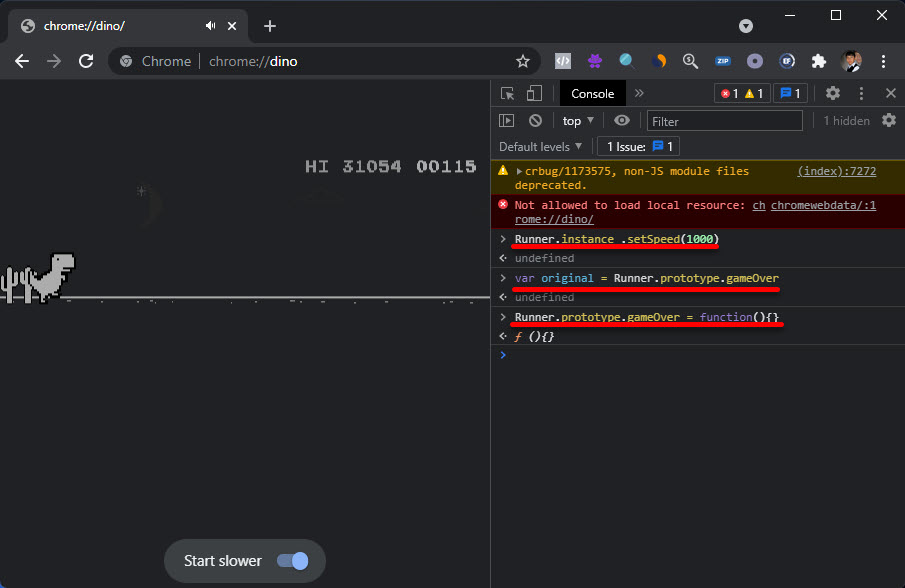Click the console input prompt line
This screenshot has height=588, width=905.
(x=698, y=355)
